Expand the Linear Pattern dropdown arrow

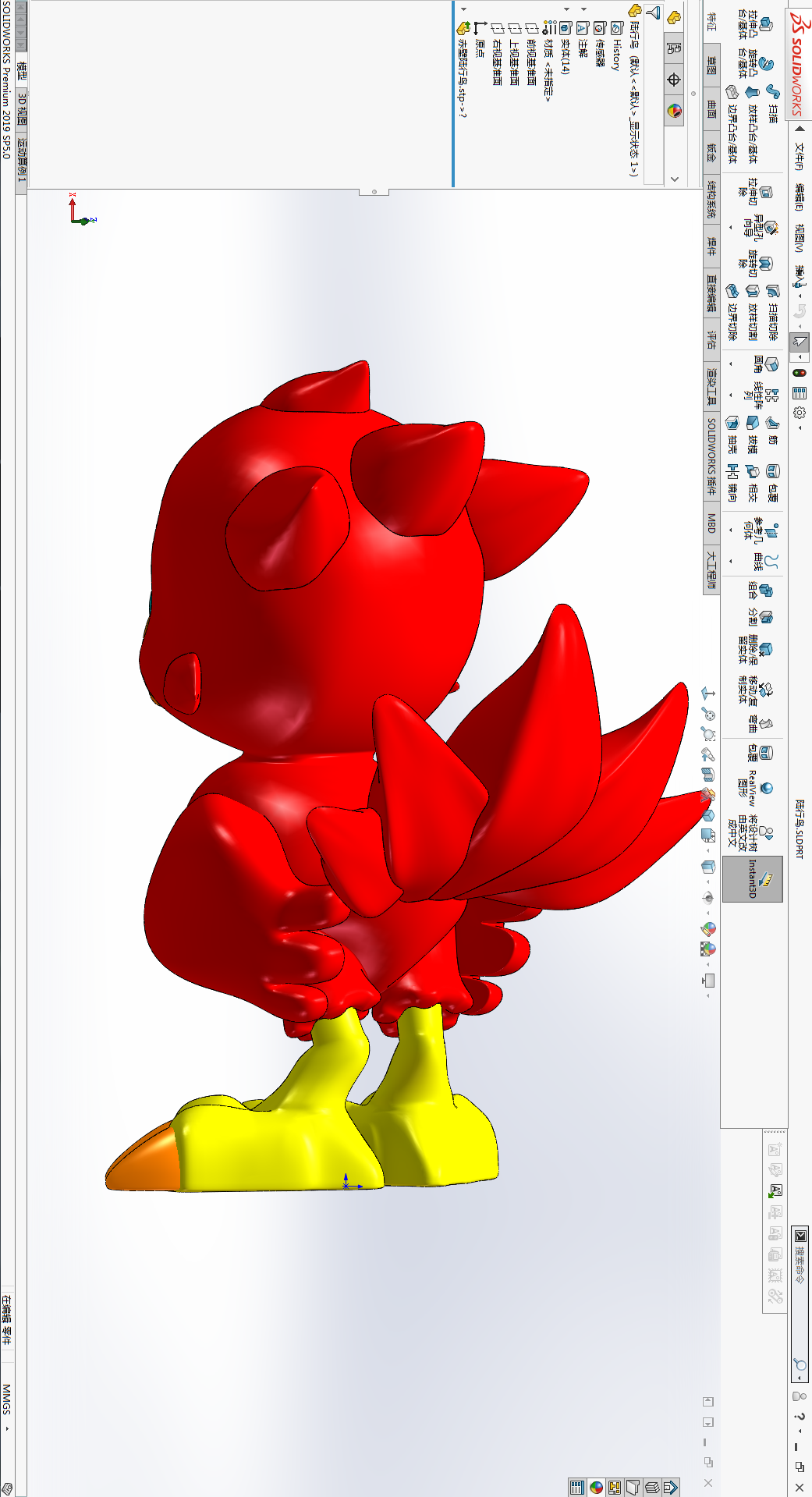click(731, 396)
